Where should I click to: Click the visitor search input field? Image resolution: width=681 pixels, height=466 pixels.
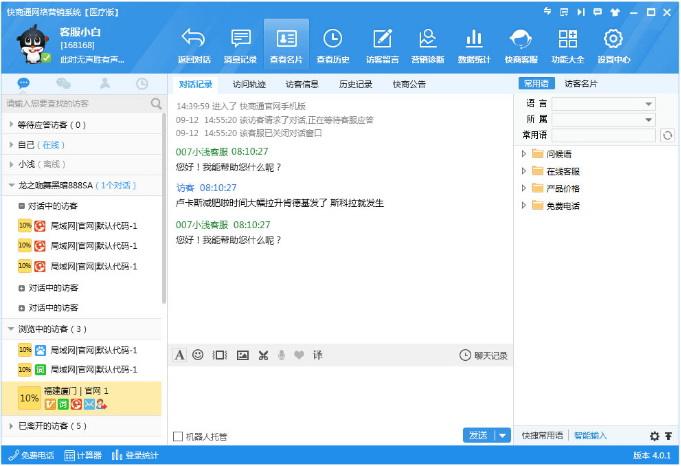click(x=76, y=103)
